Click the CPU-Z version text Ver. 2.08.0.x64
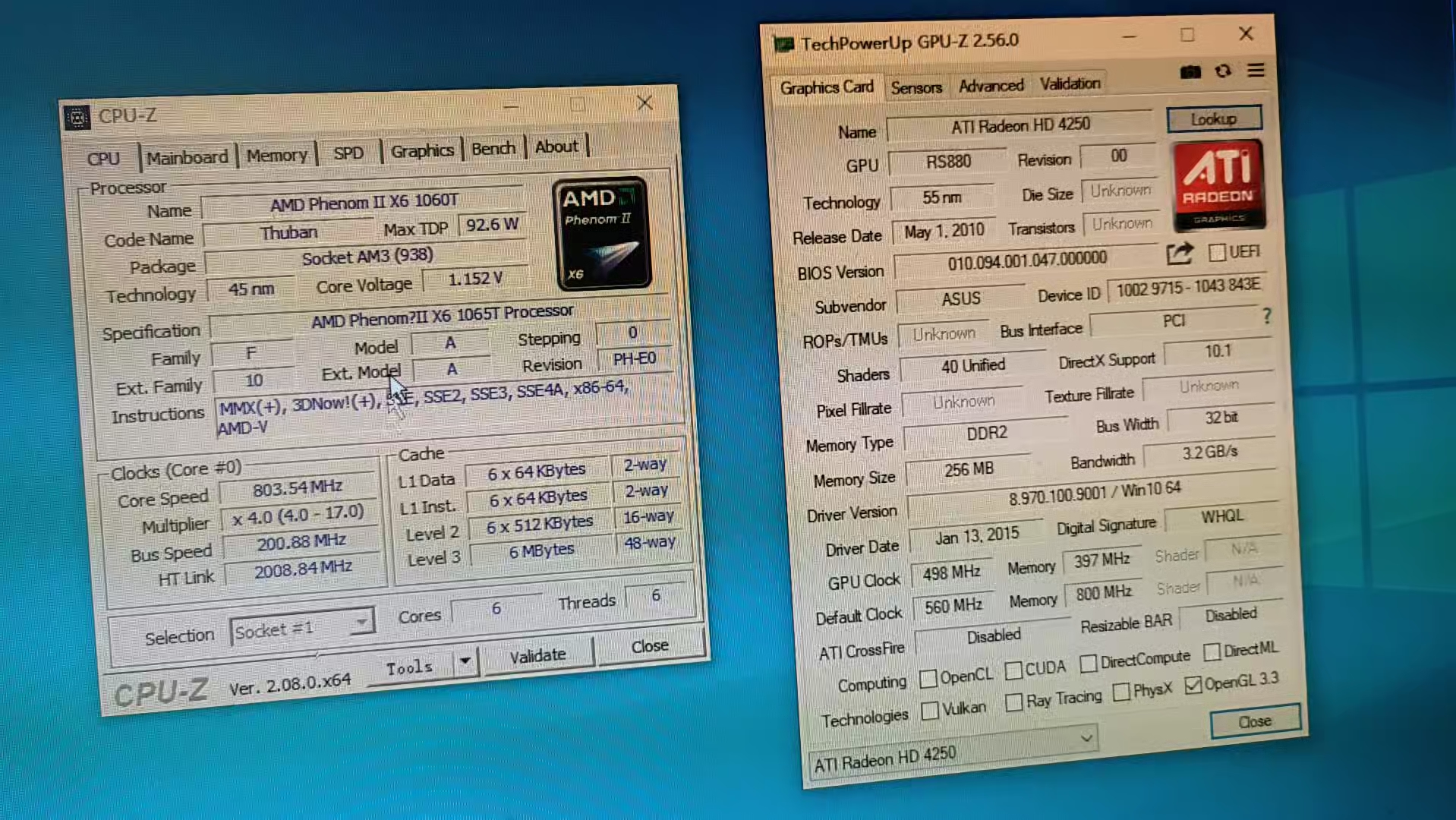 [x=290, y=684]
